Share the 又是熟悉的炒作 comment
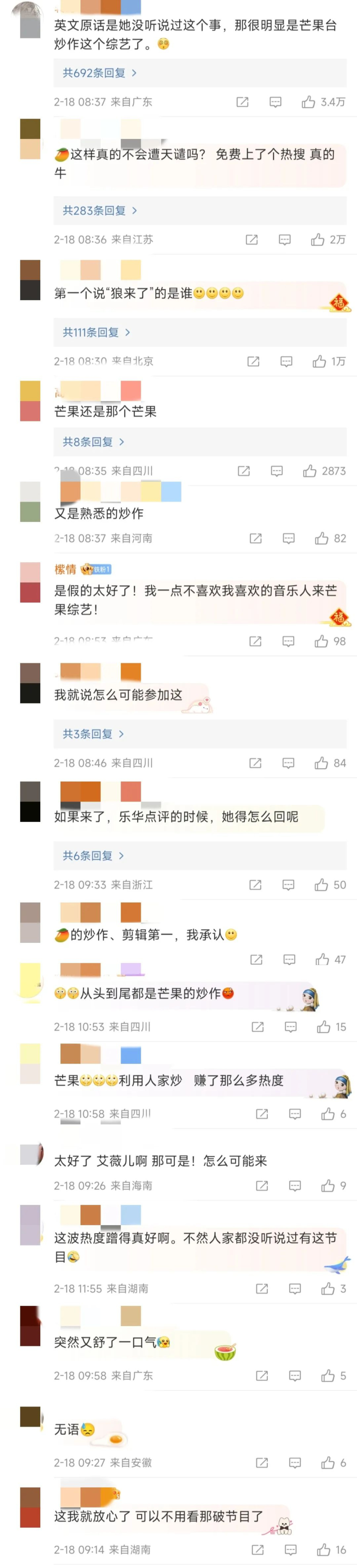 tap(256, 538)
